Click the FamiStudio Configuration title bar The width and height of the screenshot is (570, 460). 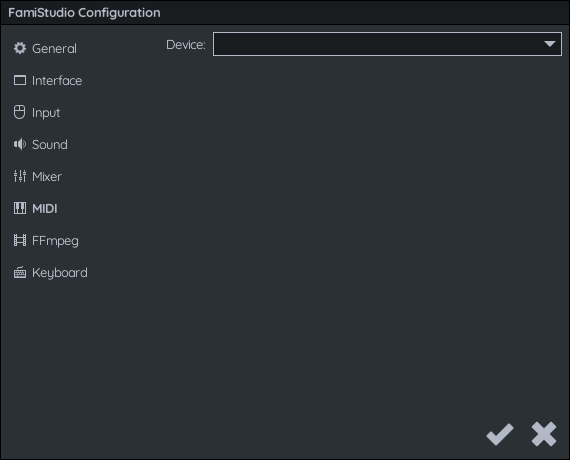[285, 13]
